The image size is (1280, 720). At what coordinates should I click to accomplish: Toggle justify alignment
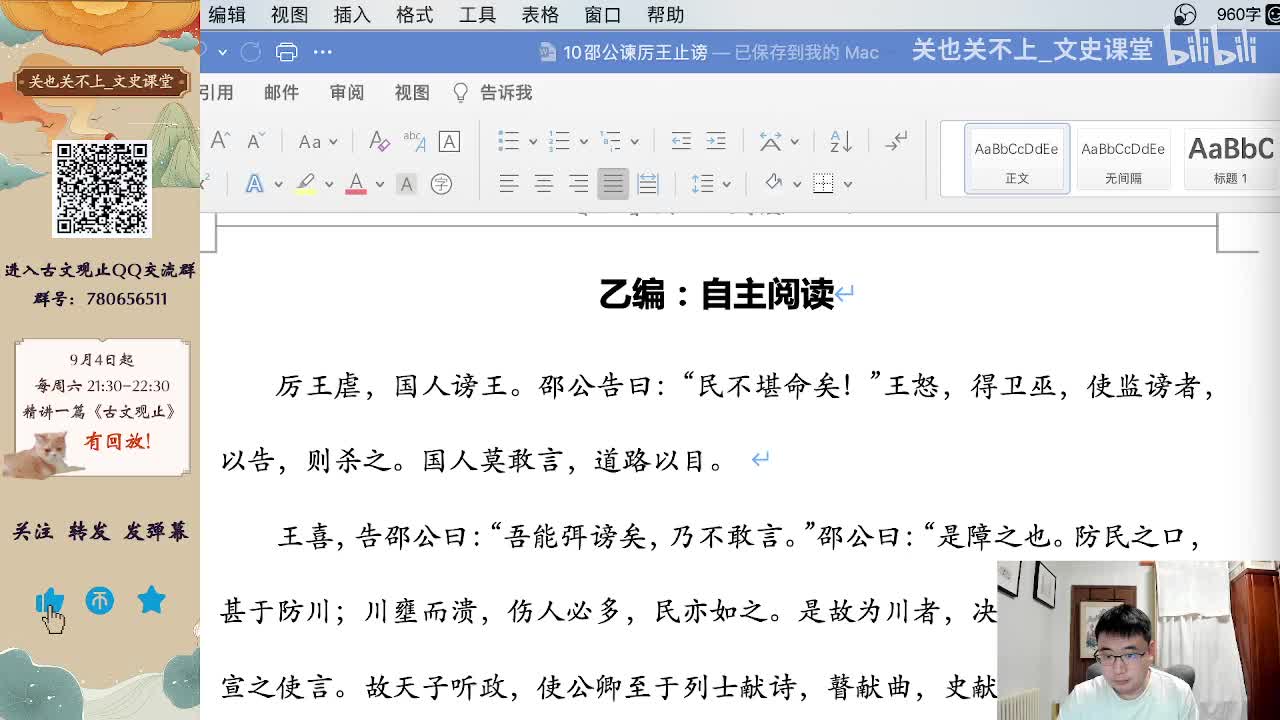tap(613, 184)
